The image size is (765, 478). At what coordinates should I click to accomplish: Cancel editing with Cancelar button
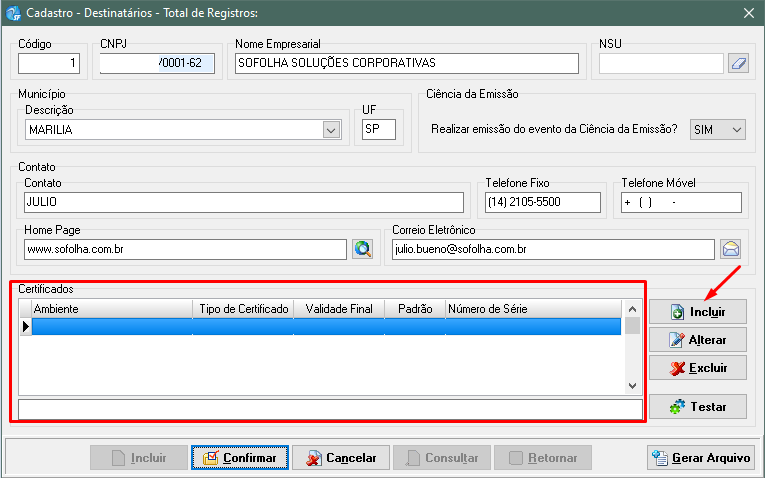pos(341,458)
